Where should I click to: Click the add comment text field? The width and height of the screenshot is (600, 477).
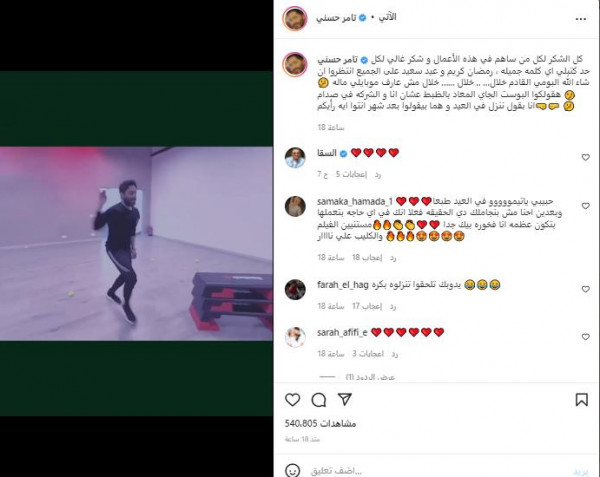[440, 470]
